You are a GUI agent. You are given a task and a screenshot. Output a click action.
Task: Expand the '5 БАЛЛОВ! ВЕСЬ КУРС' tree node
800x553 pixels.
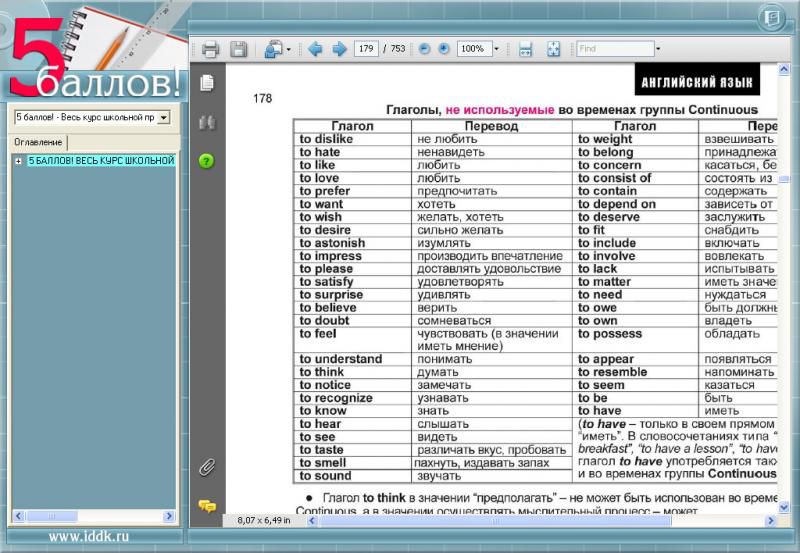click(18, 161)
